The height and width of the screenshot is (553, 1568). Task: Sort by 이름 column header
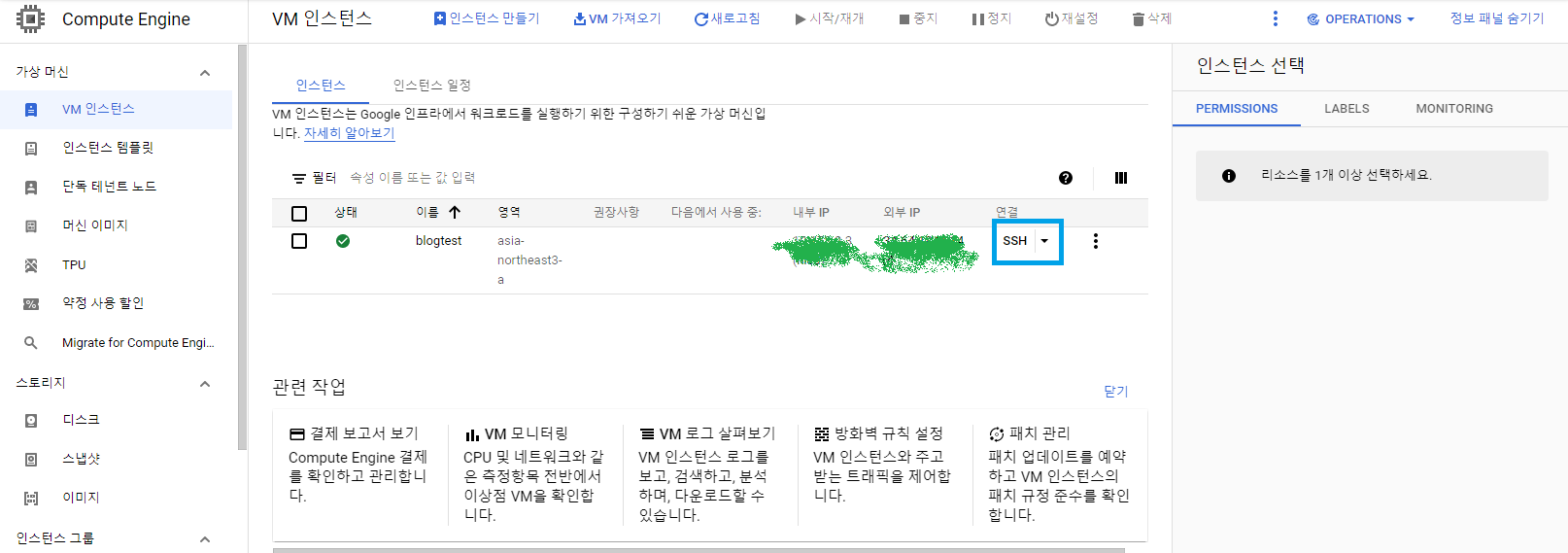point(438,212)
